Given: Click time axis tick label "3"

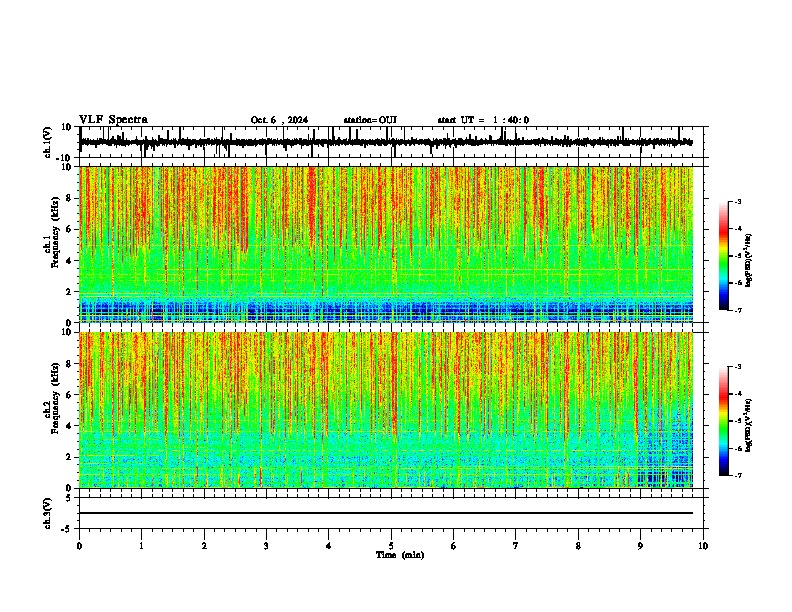Looking at the screenshot, I should pos(266,546).
